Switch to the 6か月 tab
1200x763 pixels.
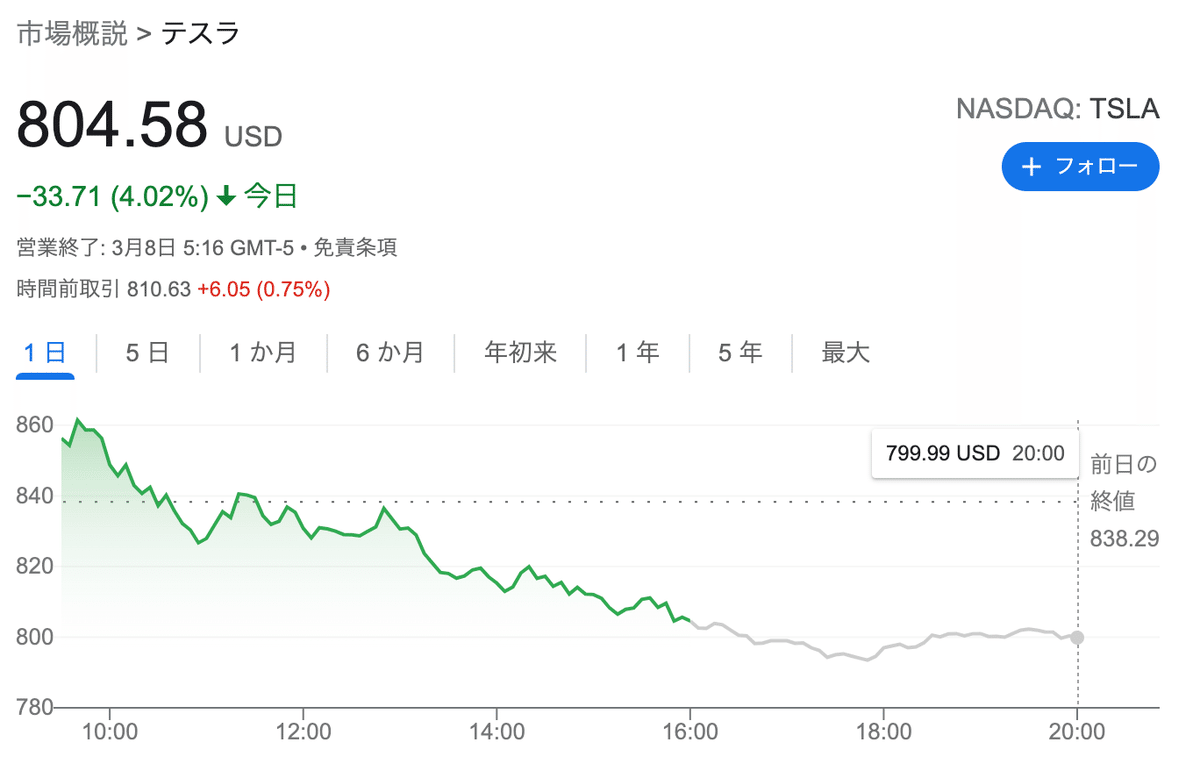(x=390, y=352)
